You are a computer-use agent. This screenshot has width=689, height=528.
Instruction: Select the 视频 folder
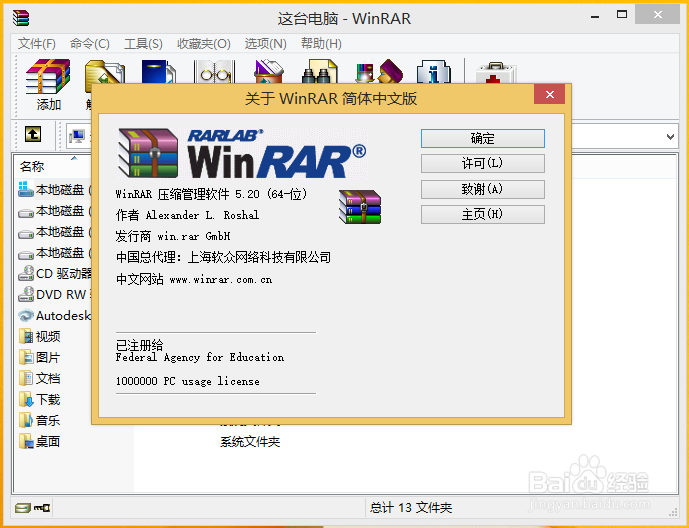click(x=40, y=337)
